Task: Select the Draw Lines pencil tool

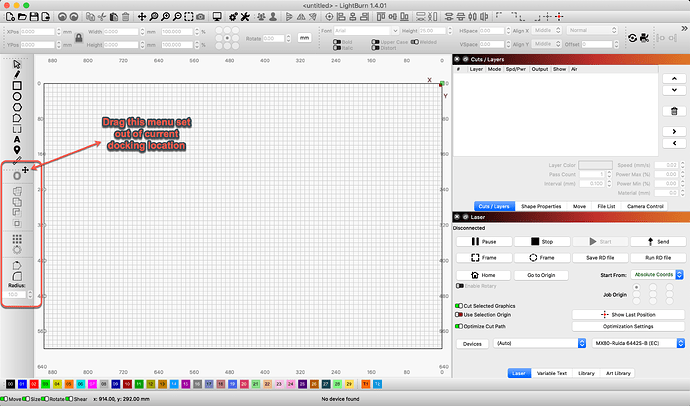Action: click(x=17, y=75)
